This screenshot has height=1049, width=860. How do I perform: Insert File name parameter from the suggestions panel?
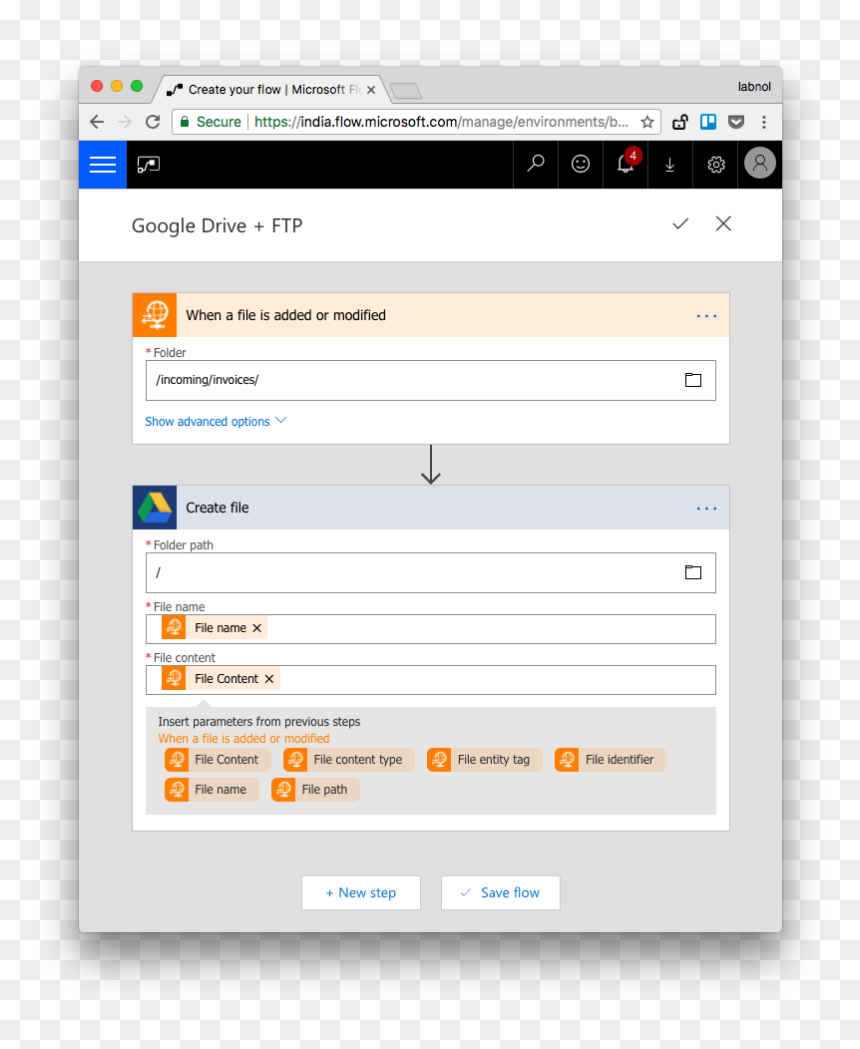coord(211,789)
